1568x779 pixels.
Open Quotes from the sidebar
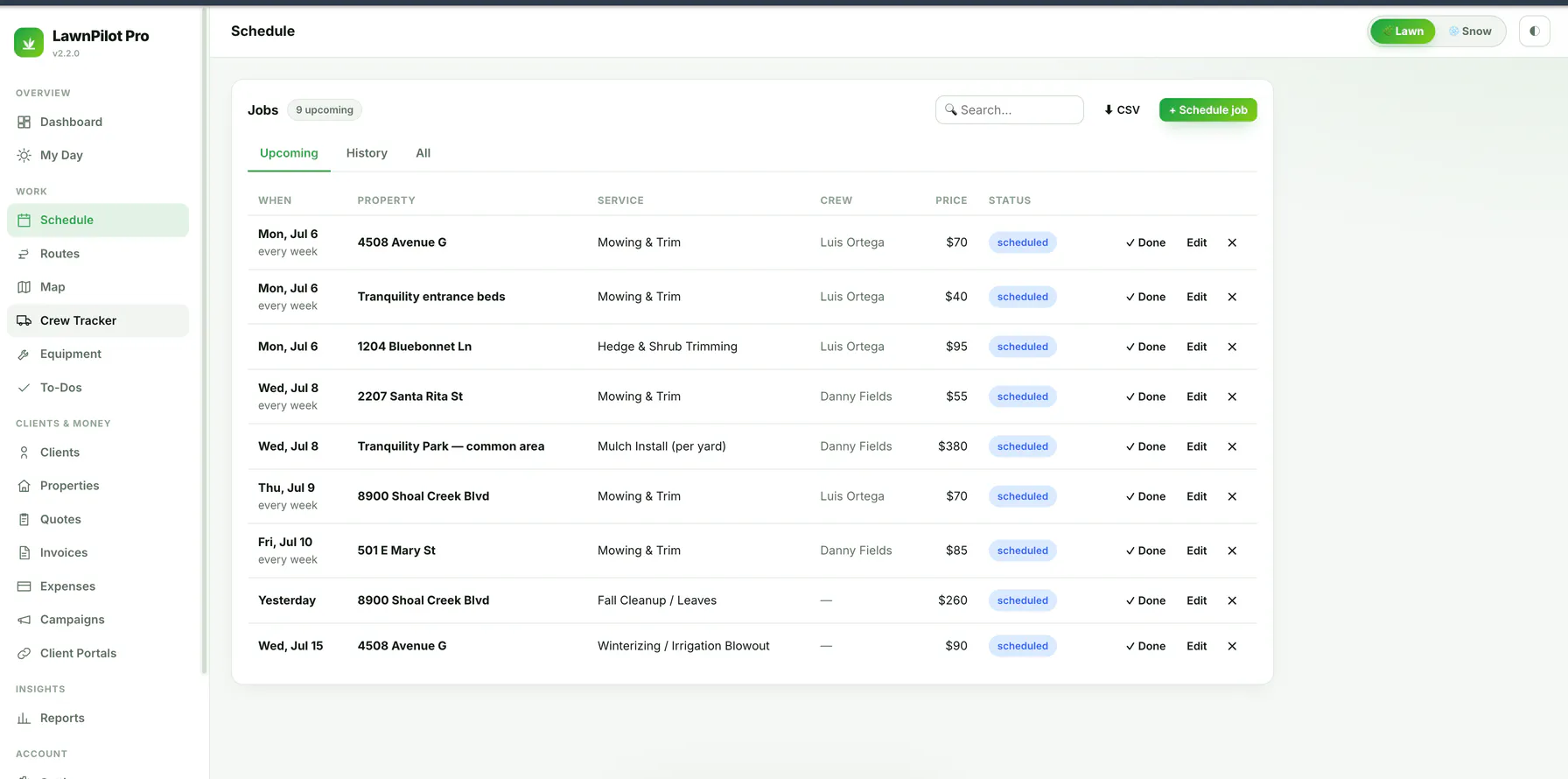98,519
